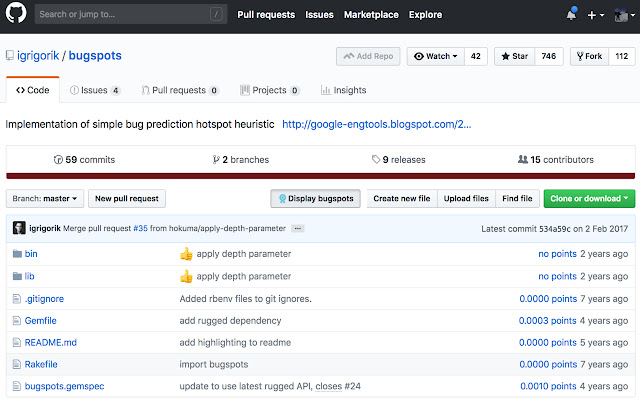View 2 branches

[240, 160]
